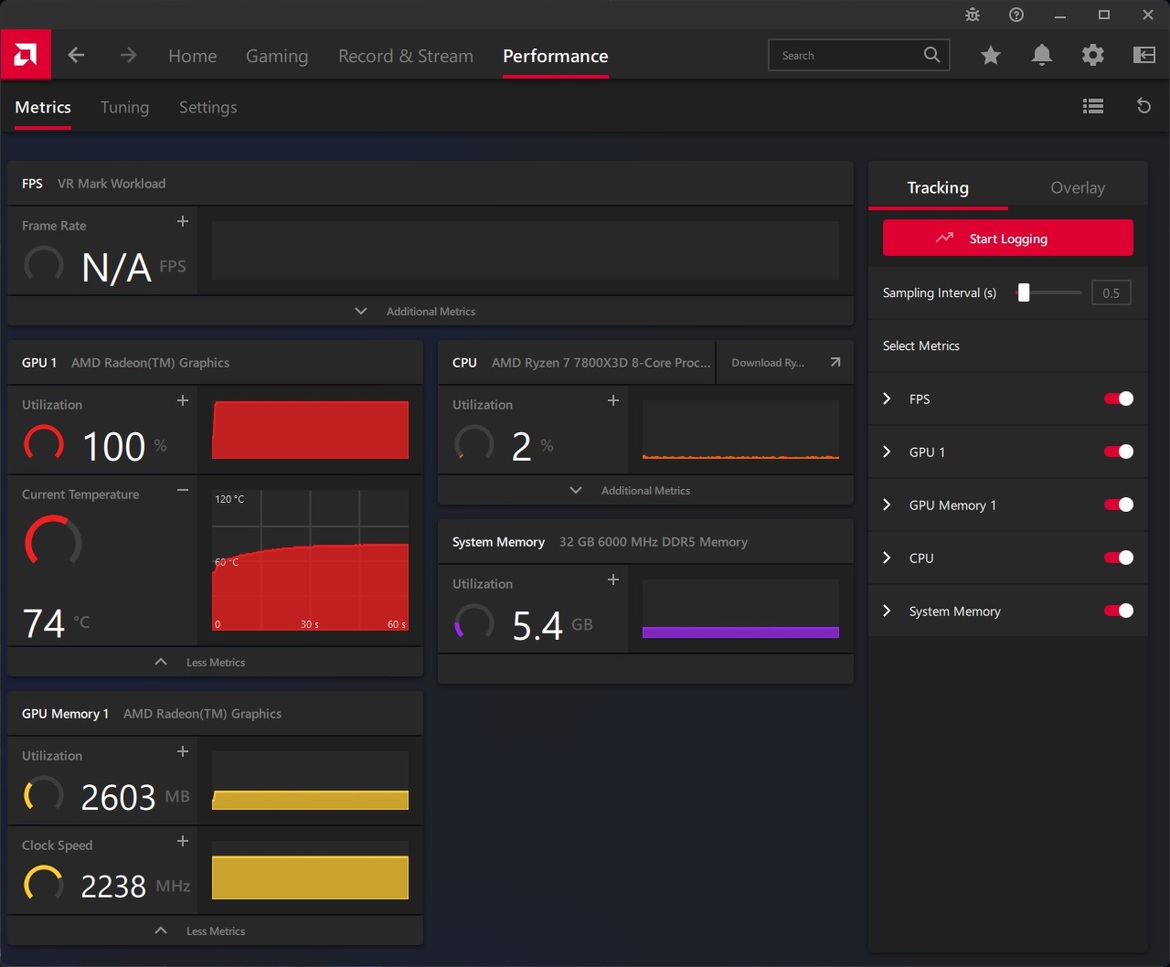Click the search magnifier icon
Screen dimensions: 1170x967
tap(931, 54)
